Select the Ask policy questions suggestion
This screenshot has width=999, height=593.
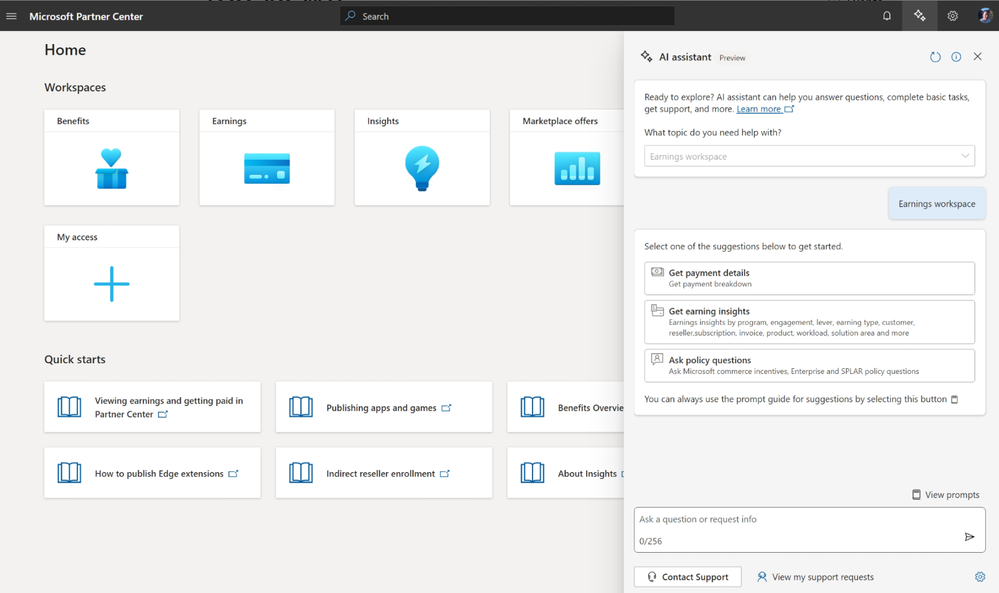[809, 366]
